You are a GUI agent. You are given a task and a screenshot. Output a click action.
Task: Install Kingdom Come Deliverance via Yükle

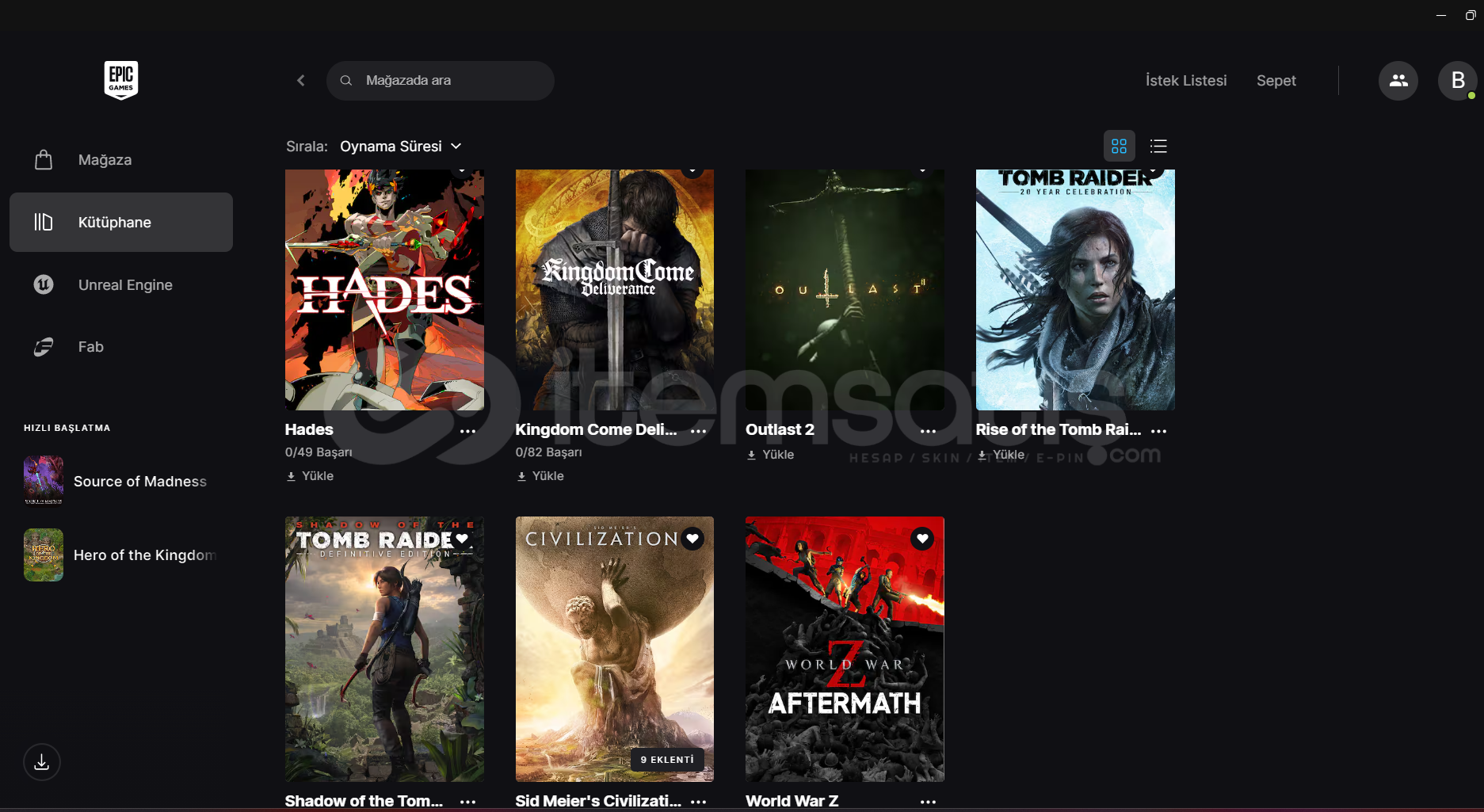540,476
